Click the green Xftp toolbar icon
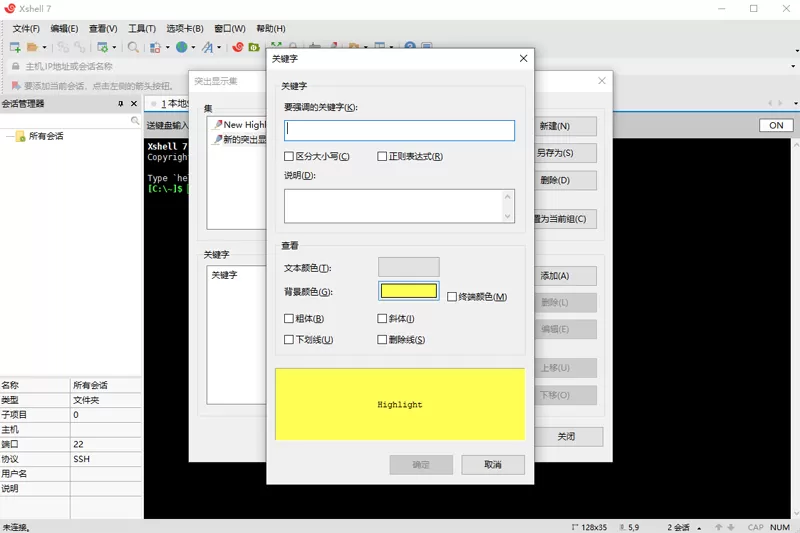800x533 pixels. tap(254, 47)
